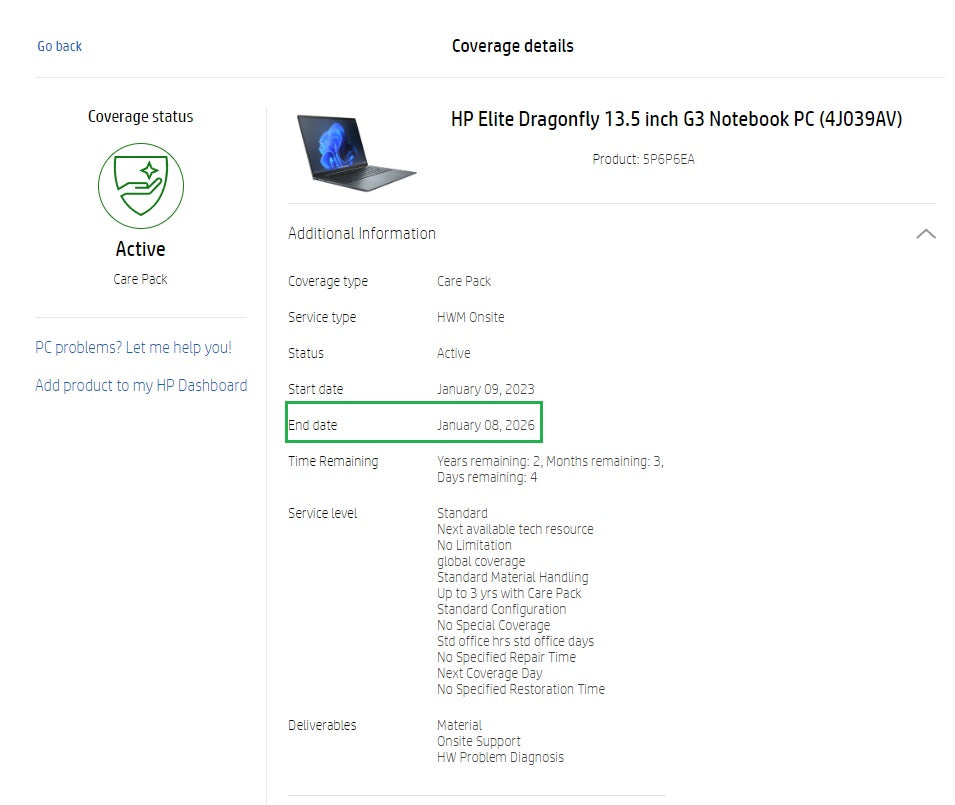Click 'Care Pack' under Active status

coord(140,279)
